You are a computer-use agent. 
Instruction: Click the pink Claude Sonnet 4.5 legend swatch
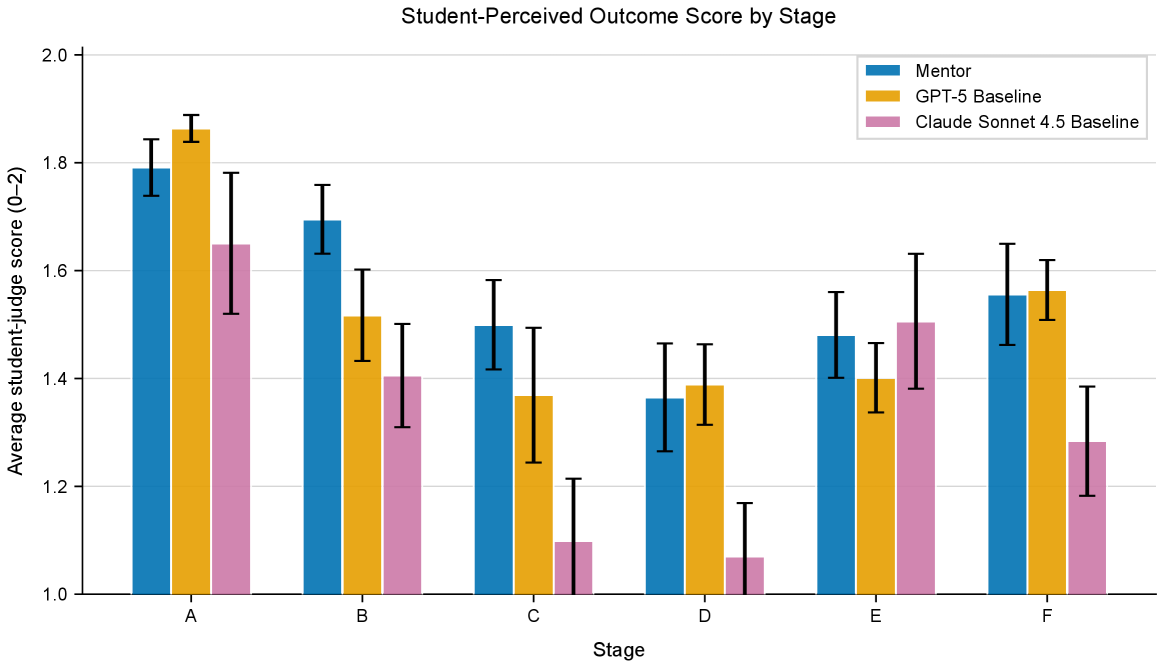(x=883, y=123)
